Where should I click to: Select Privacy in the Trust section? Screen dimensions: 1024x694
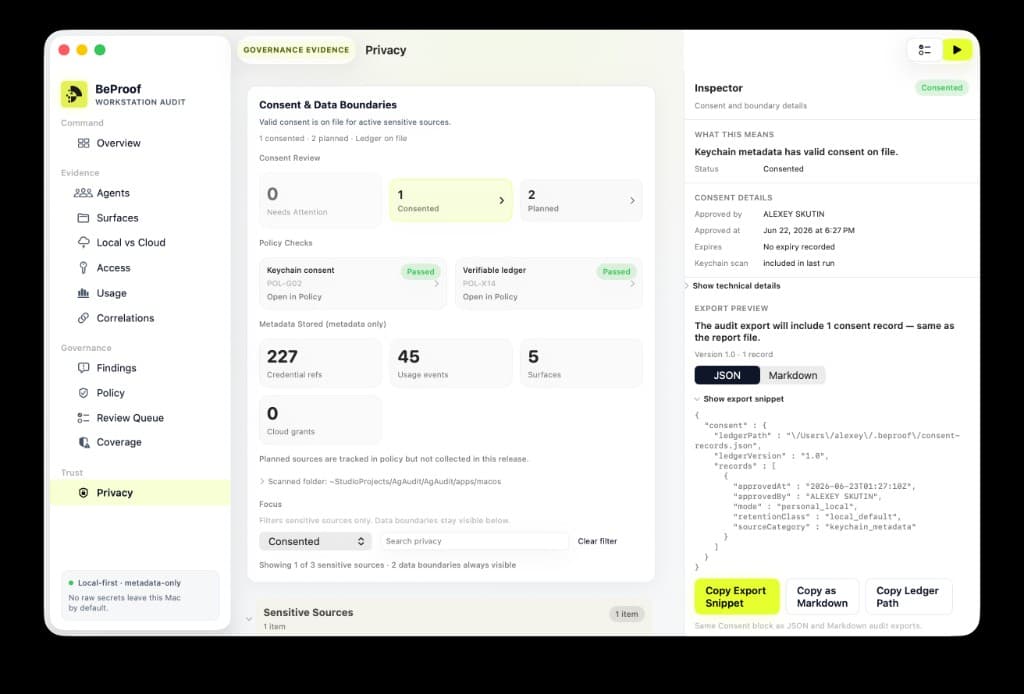[140, 493]
